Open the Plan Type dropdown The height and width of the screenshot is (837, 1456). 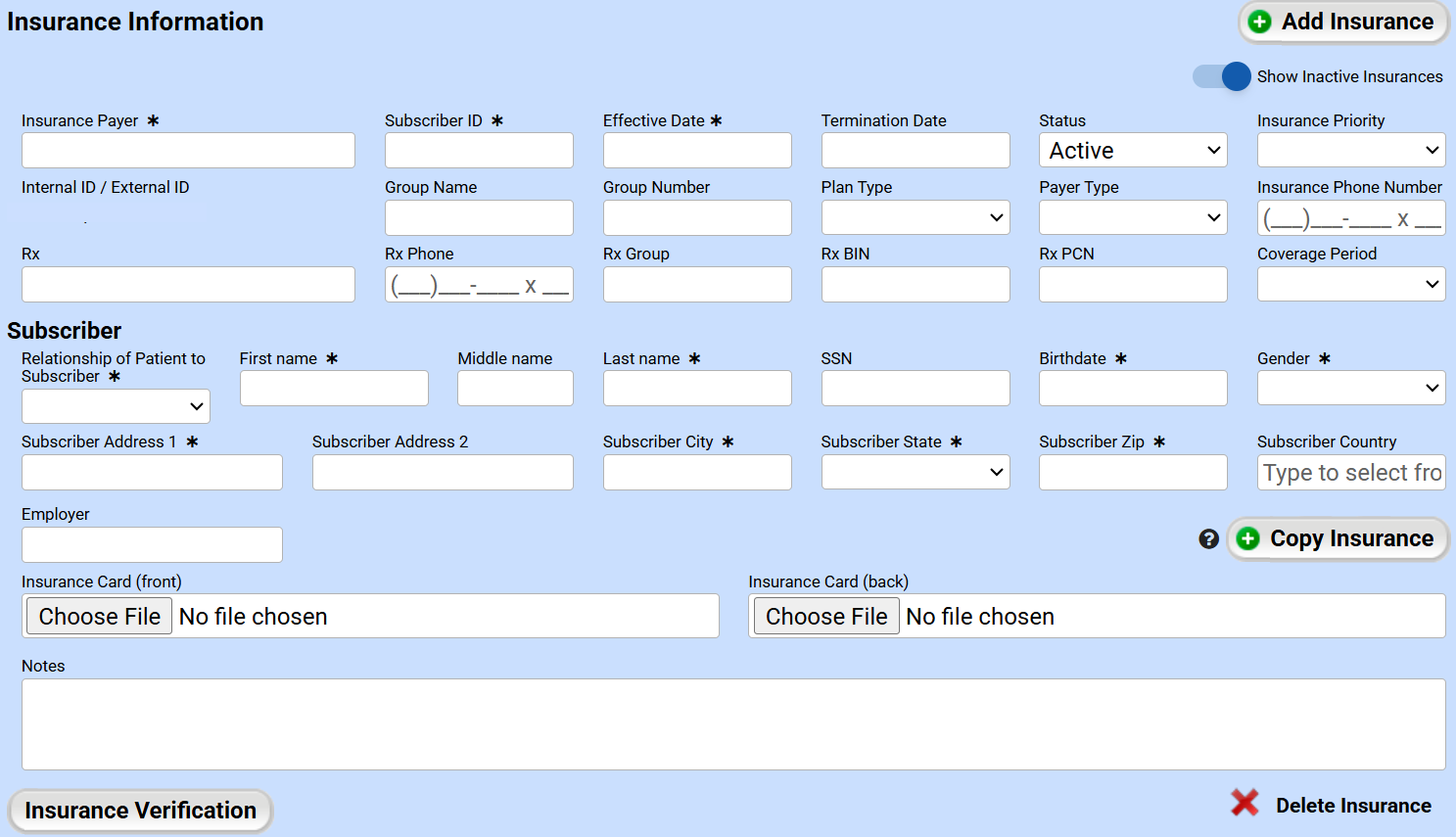pyautogui.click(x=916, y=217)
